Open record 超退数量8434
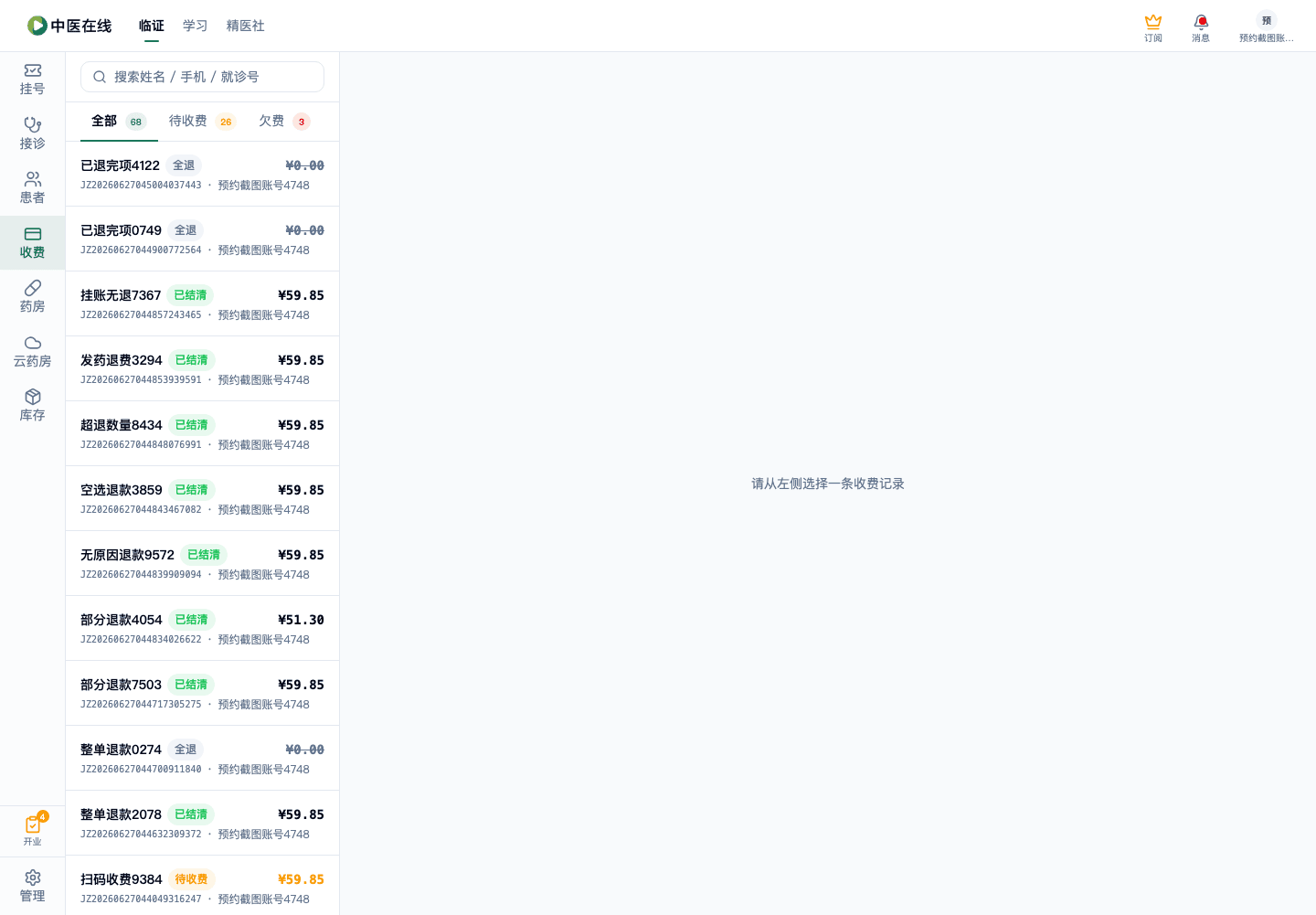This screenshot has height=915, width=1316. [x=202, y=433]
